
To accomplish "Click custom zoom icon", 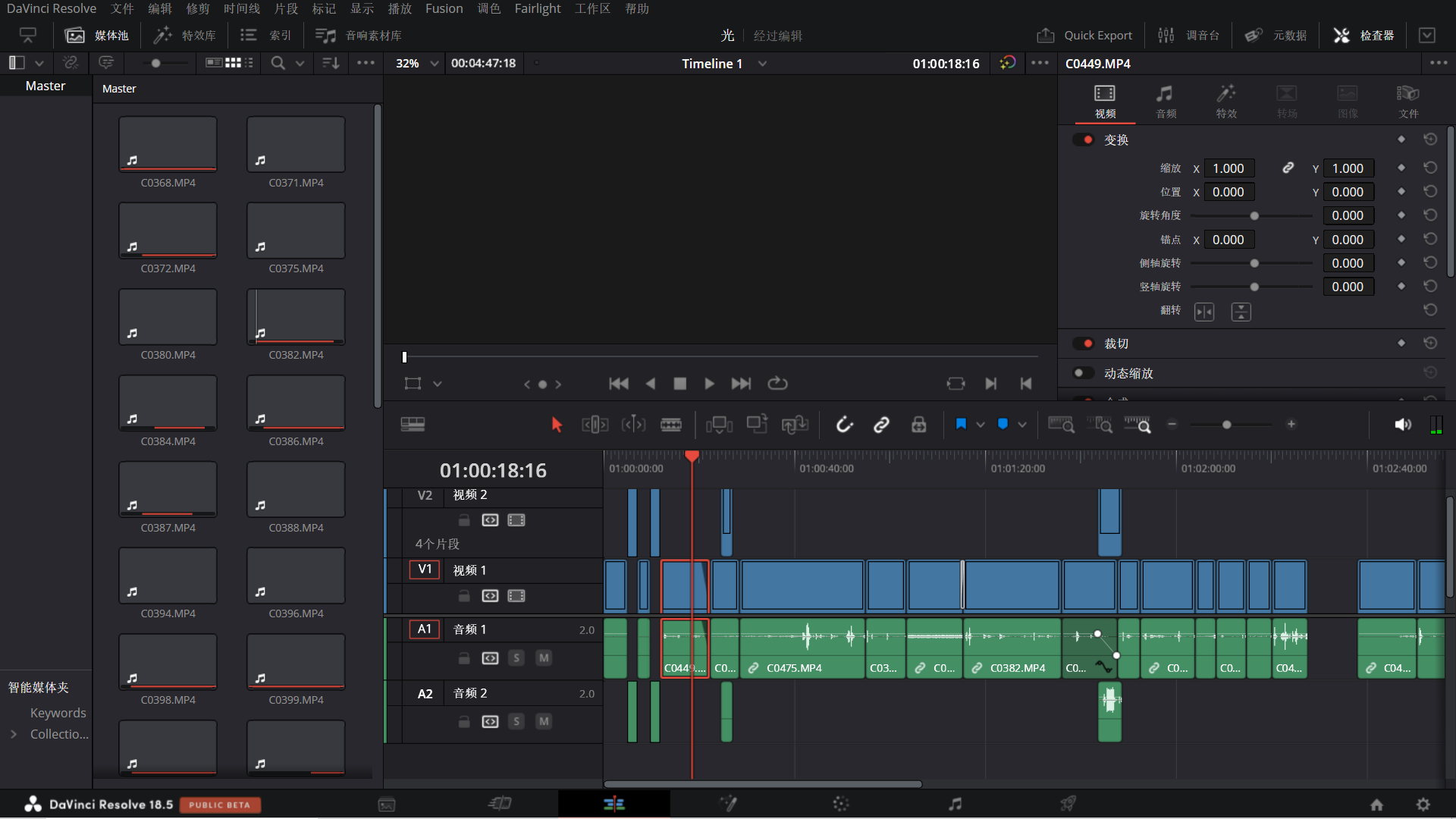I will pos(1137,425).
